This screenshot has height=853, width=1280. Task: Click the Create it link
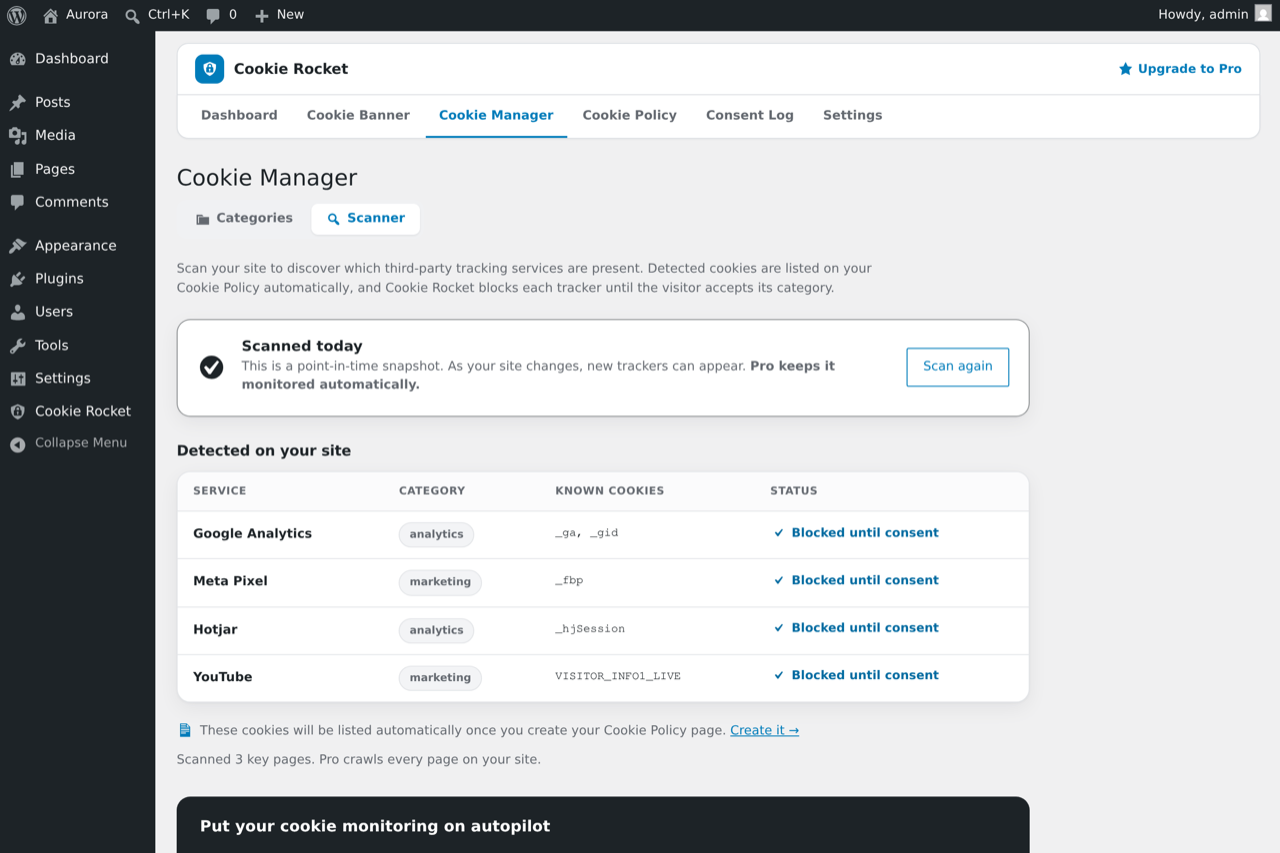[x=765, y=730]
